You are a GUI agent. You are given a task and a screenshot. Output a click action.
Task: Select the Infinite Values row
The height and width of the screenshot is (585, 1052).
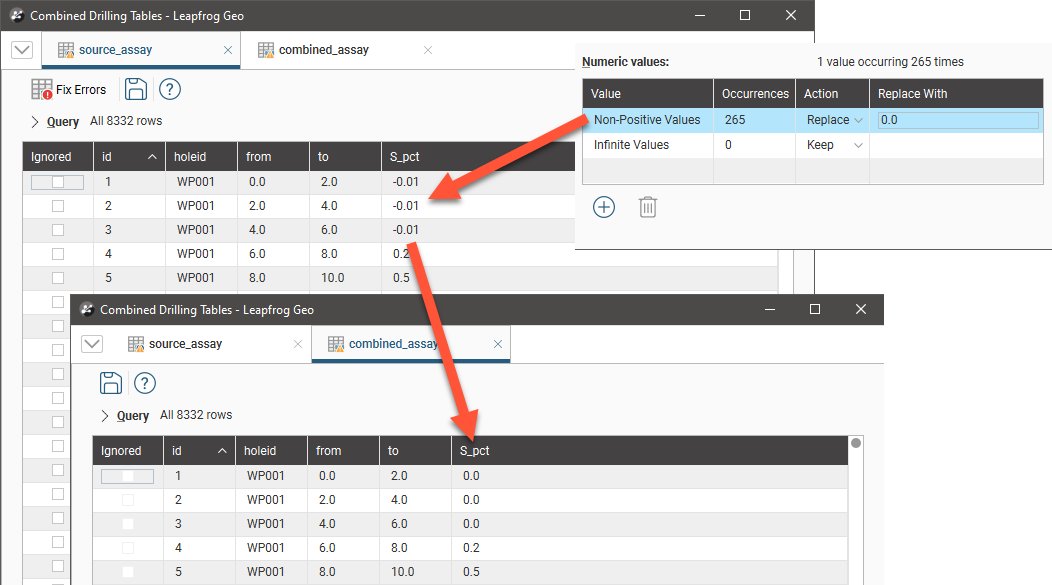coord(812,145)
